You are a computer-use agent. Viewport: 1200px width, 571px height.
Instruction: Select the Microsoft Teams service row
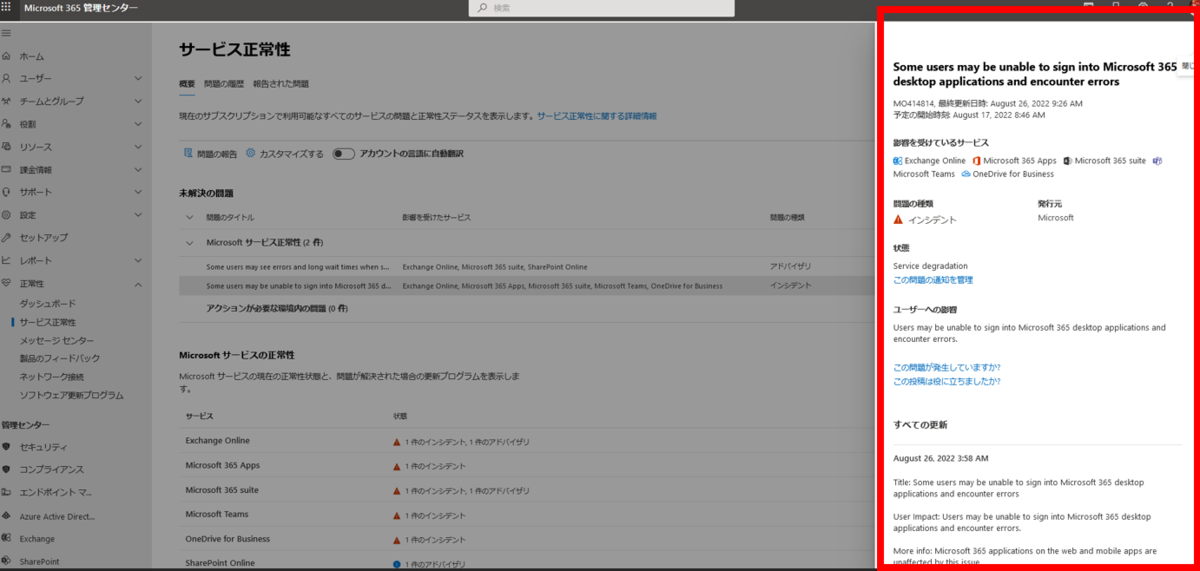click(526, 514)
